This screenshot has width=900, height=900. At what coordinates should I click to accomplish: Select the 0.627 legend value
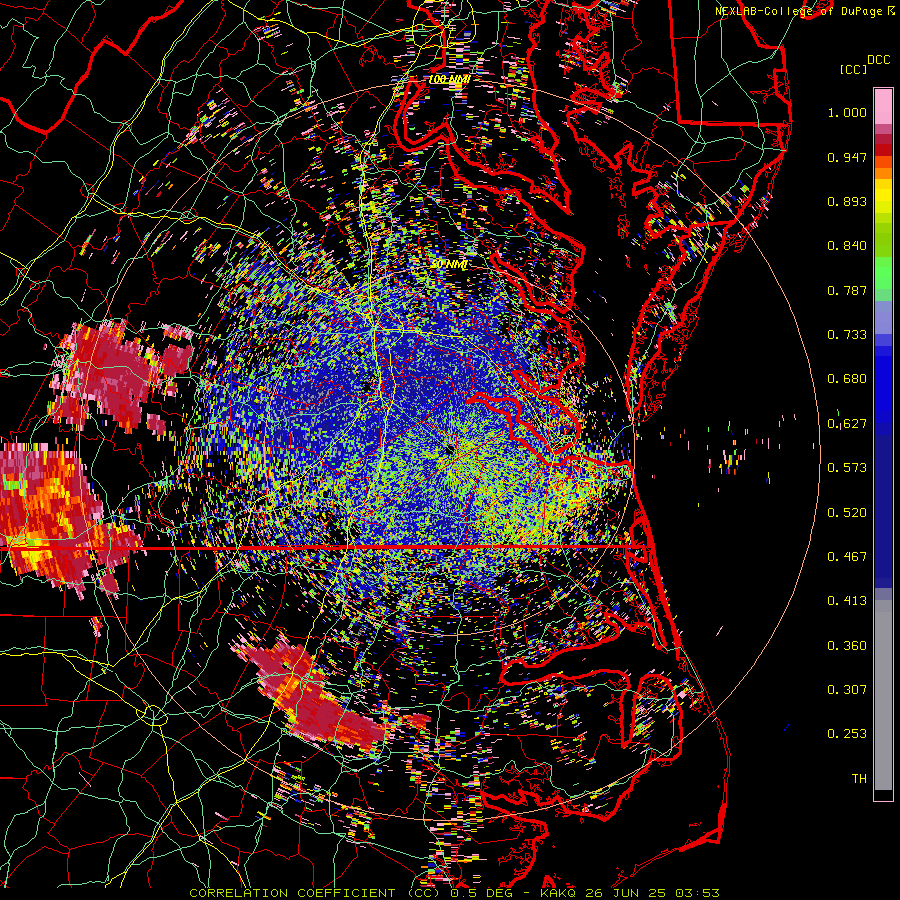click(x=847, y=424)
